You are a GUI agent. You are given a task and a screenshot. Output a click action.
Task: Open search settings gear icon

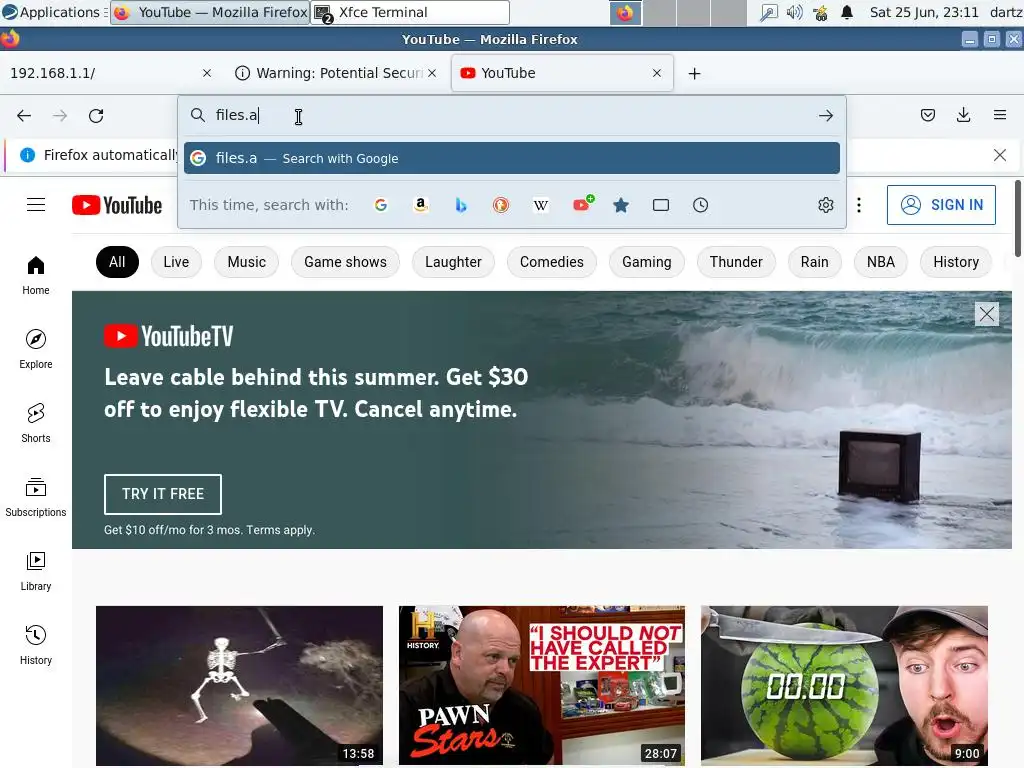click(825, 205)
